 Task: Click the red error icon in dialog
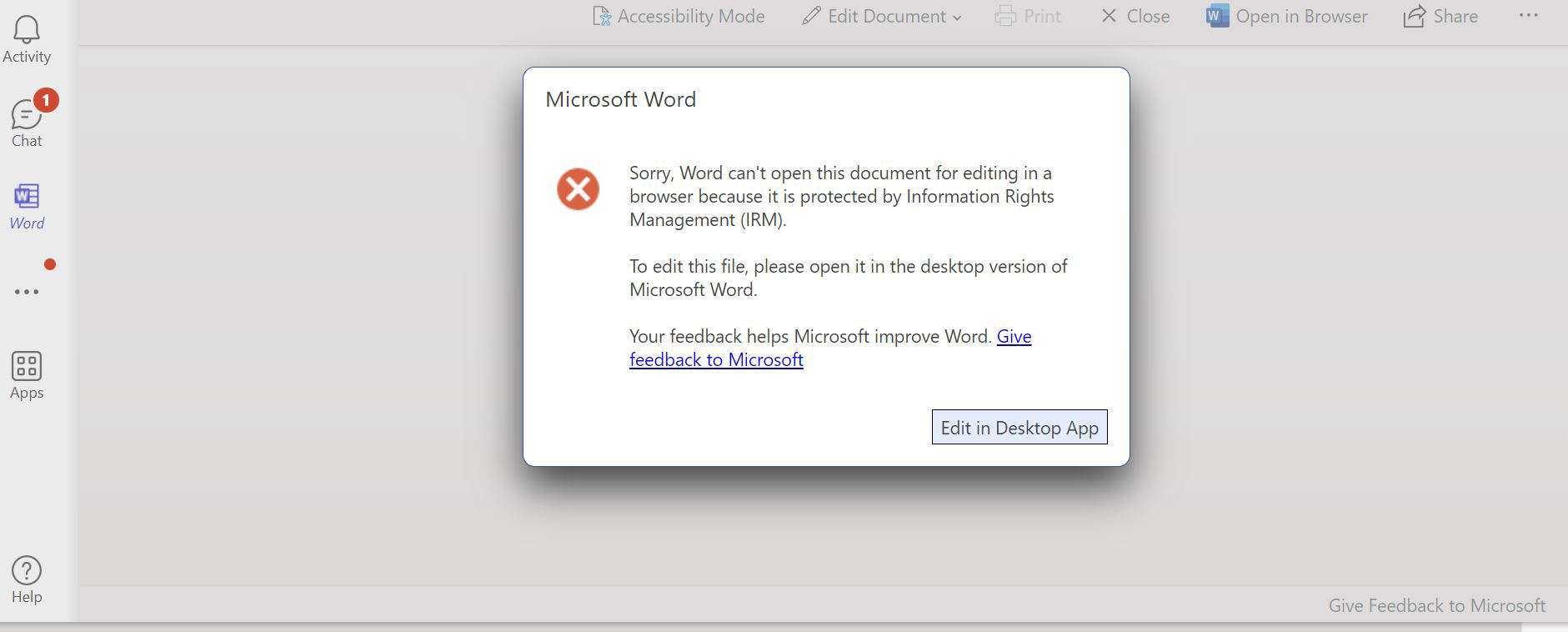click(579, 189)
